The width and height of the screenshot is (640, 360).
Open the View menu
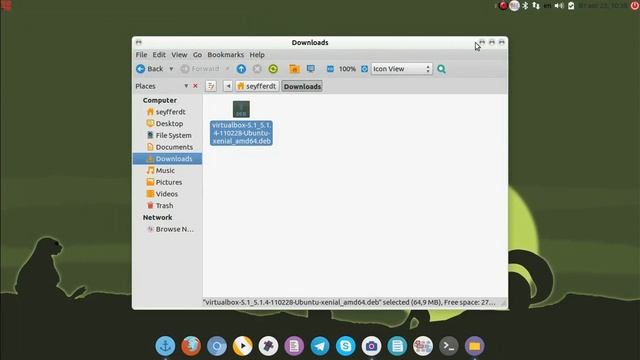tap(179, 55)
